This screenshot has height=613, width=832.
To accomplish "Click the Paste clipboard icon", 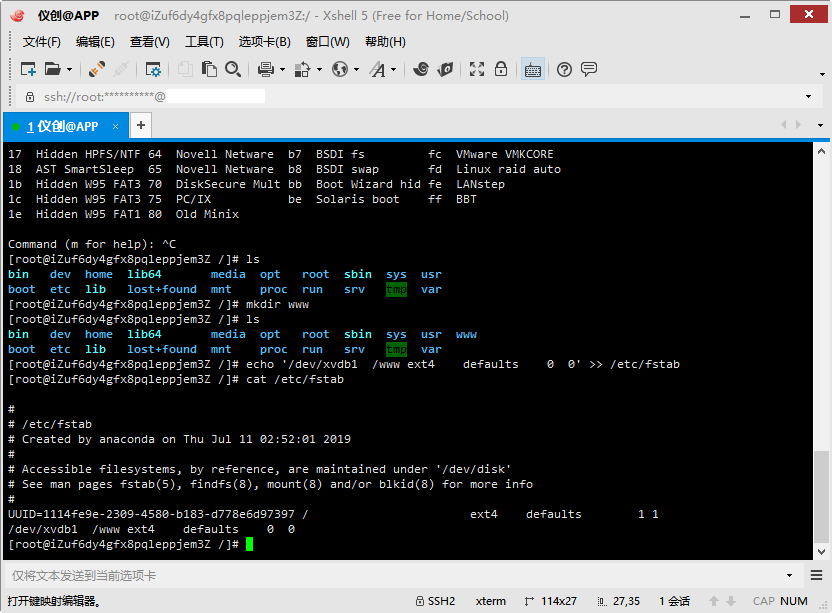I will click(x=209, y=69).
